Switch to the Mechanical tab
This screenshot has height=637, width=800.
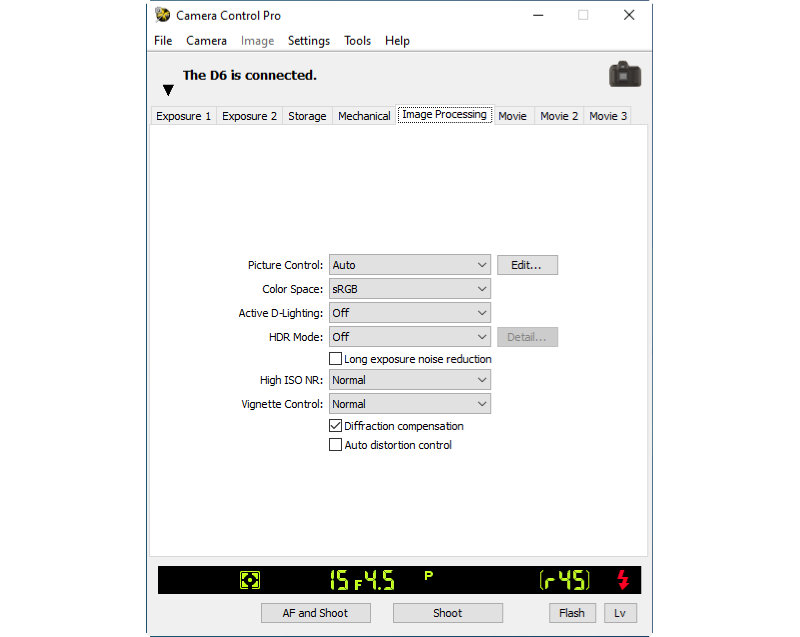click(364, 116)
